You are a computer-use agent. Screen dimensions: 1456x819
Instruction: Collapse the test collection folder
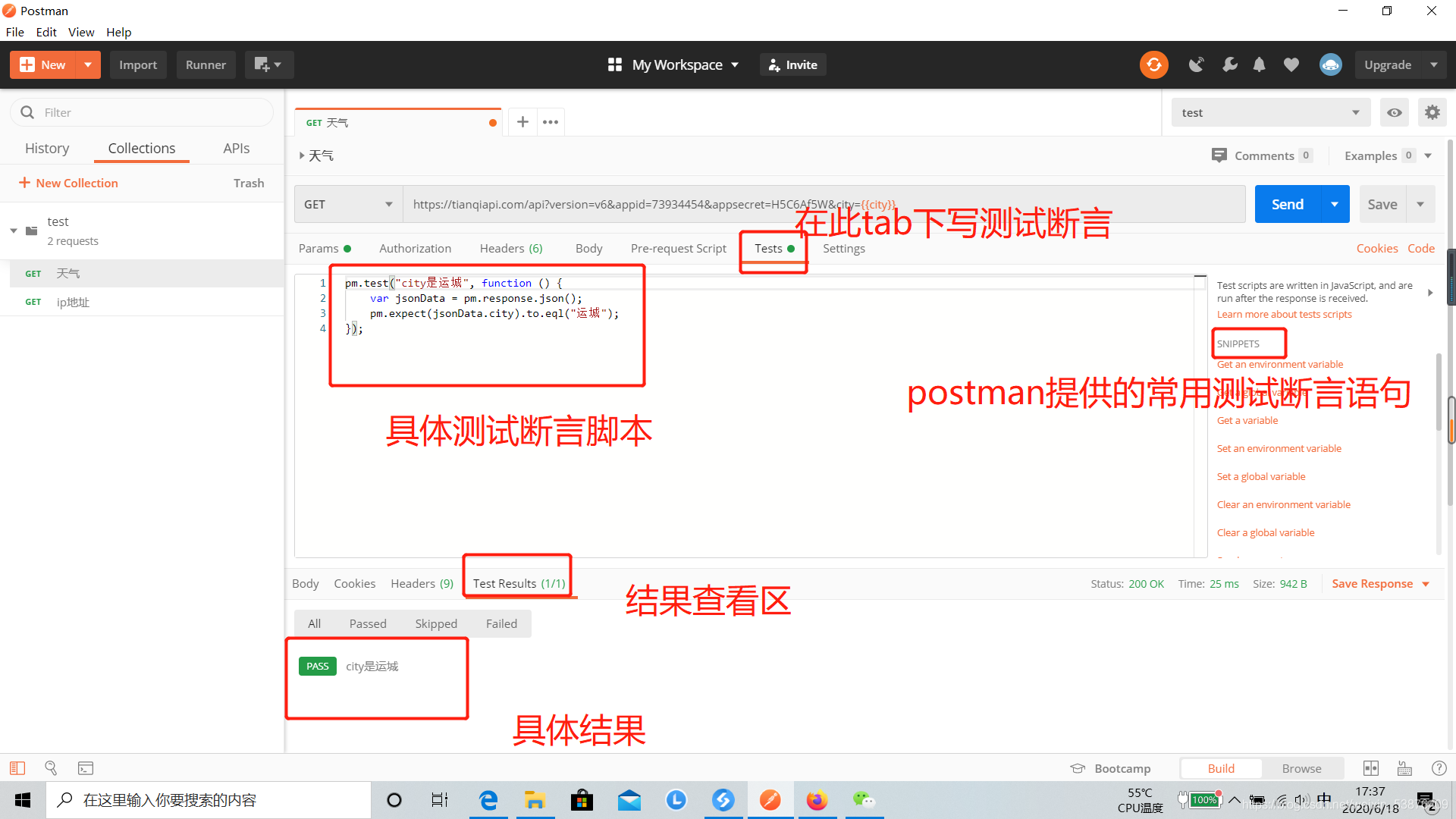tap(14, 231)
